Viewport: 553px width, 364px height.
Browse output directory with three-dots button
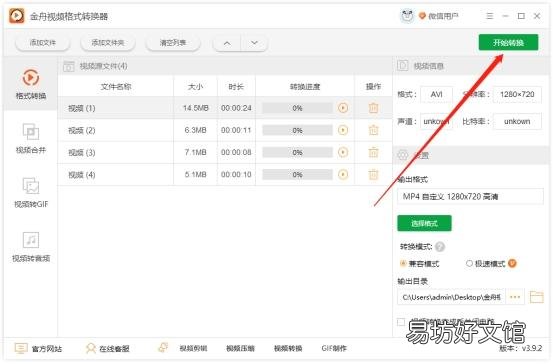pyautogui.click(x=515, y=297)
